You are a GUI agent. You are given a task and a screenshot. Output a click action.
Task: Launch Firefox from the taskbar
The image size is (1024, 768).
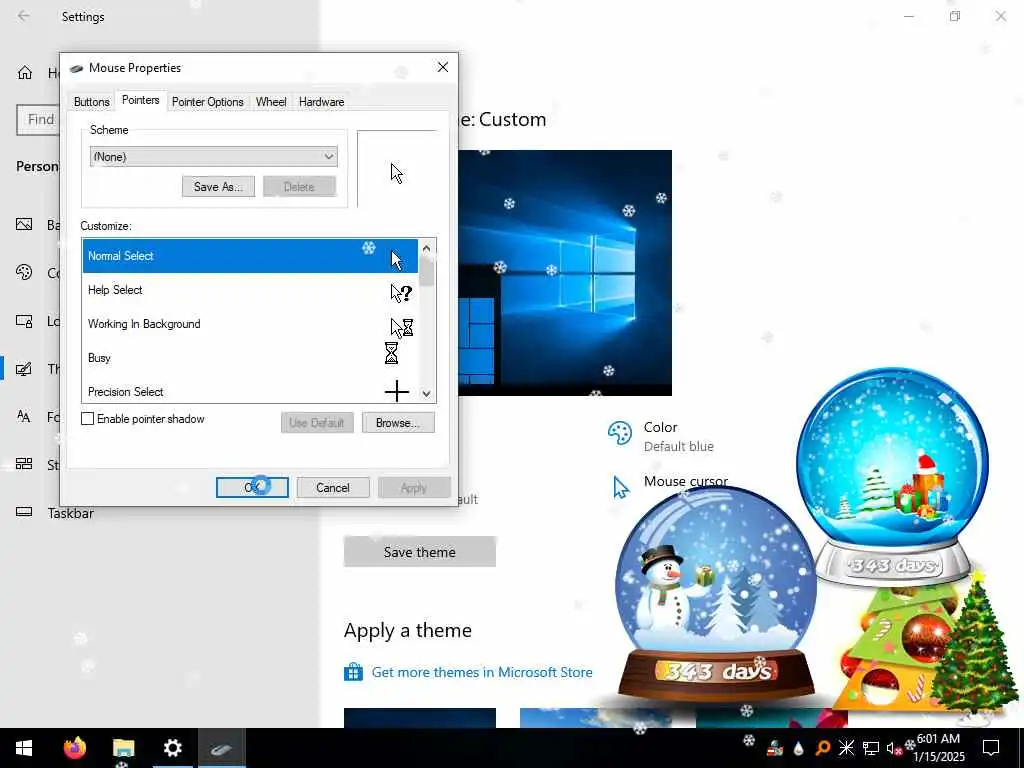coord(75,748)
